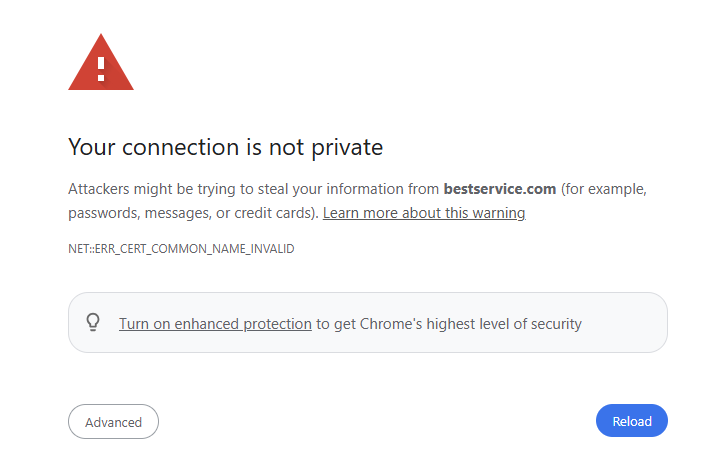This screenshot has height=468, width=715.
Task: Click the words 'might be trying' in the paragraph
Action: click(x=184, y=189)
